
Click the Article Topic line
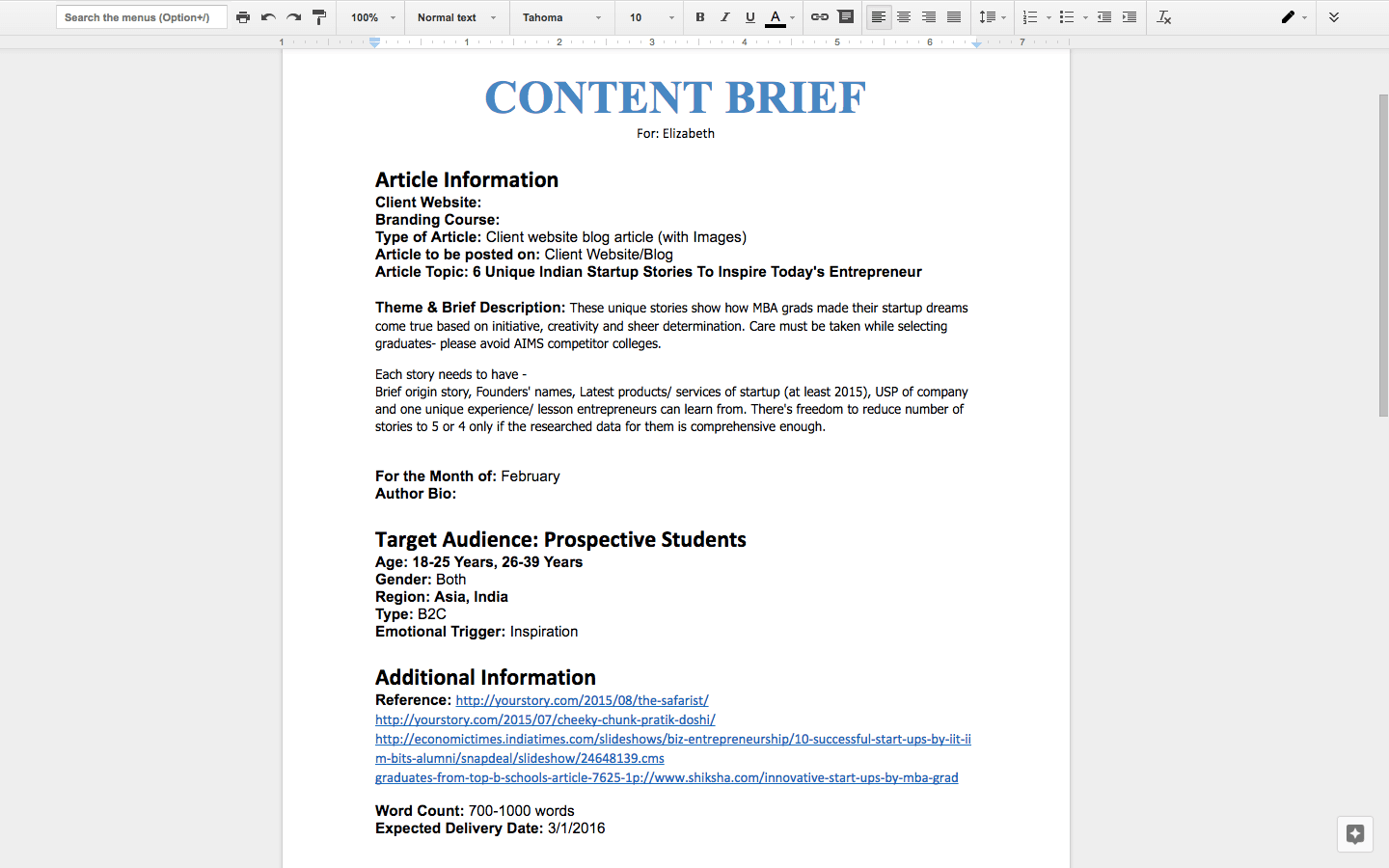[x=648, y=272]
